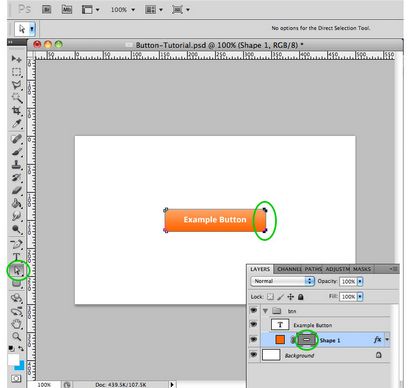The height and width of the screenshot is (388, 410).
Task: Reset default foreground and background colors
Action: [x=12, y=348]
